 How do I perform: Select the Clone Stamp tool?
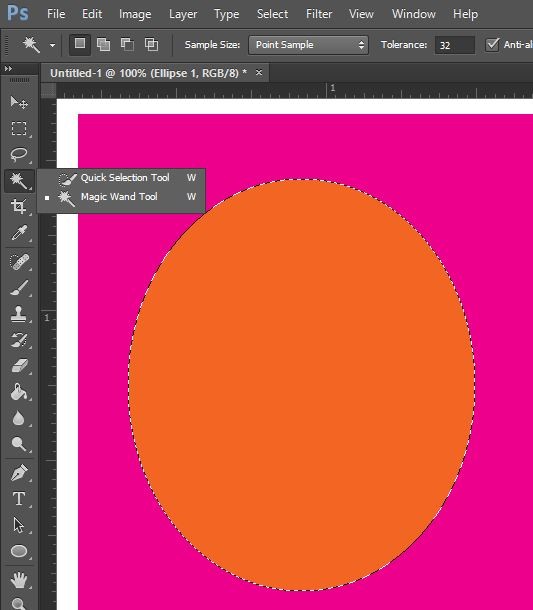[x=19, y=314]
